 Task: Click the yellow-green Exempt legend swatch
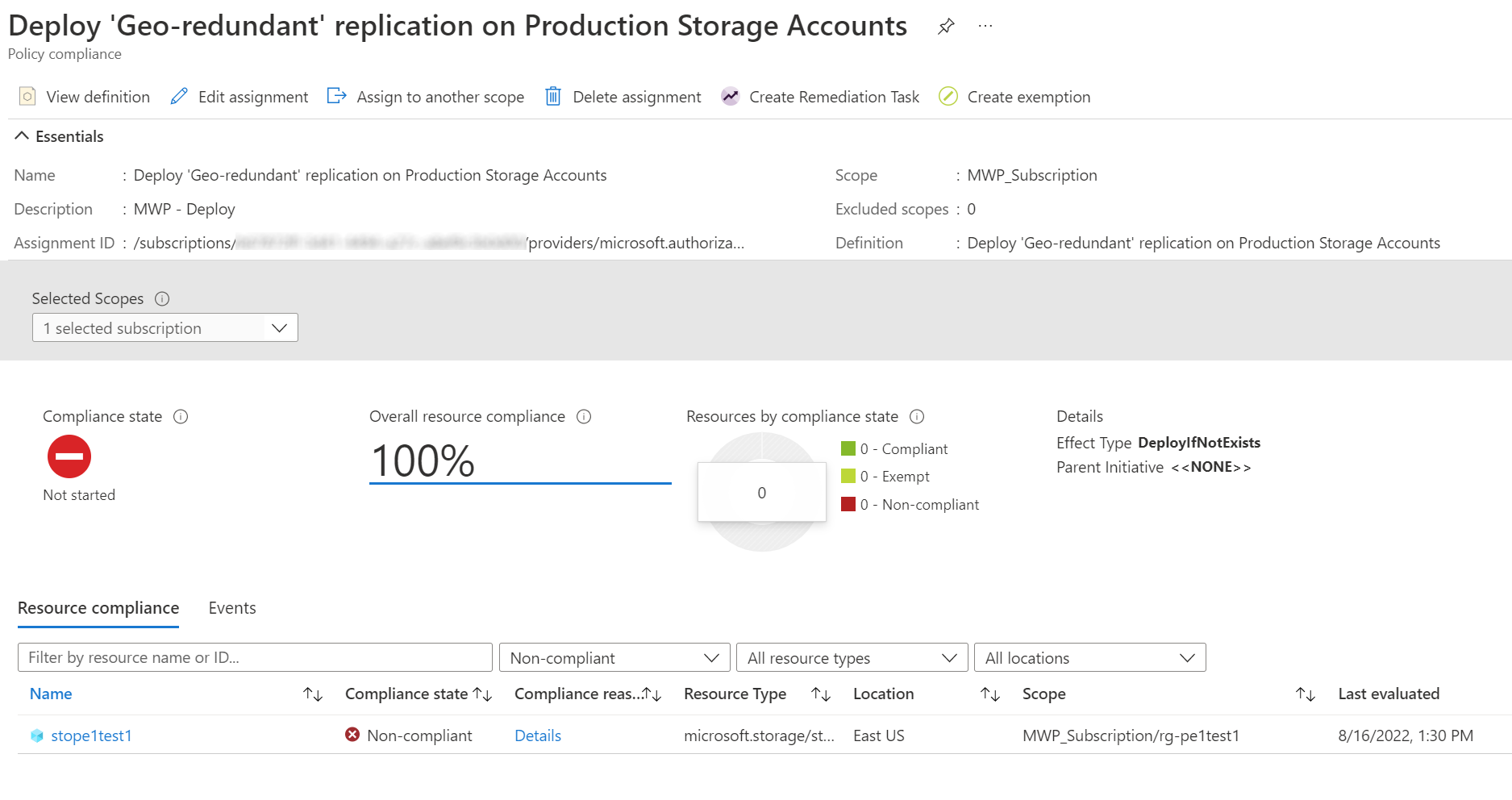[x=848, y=476]
